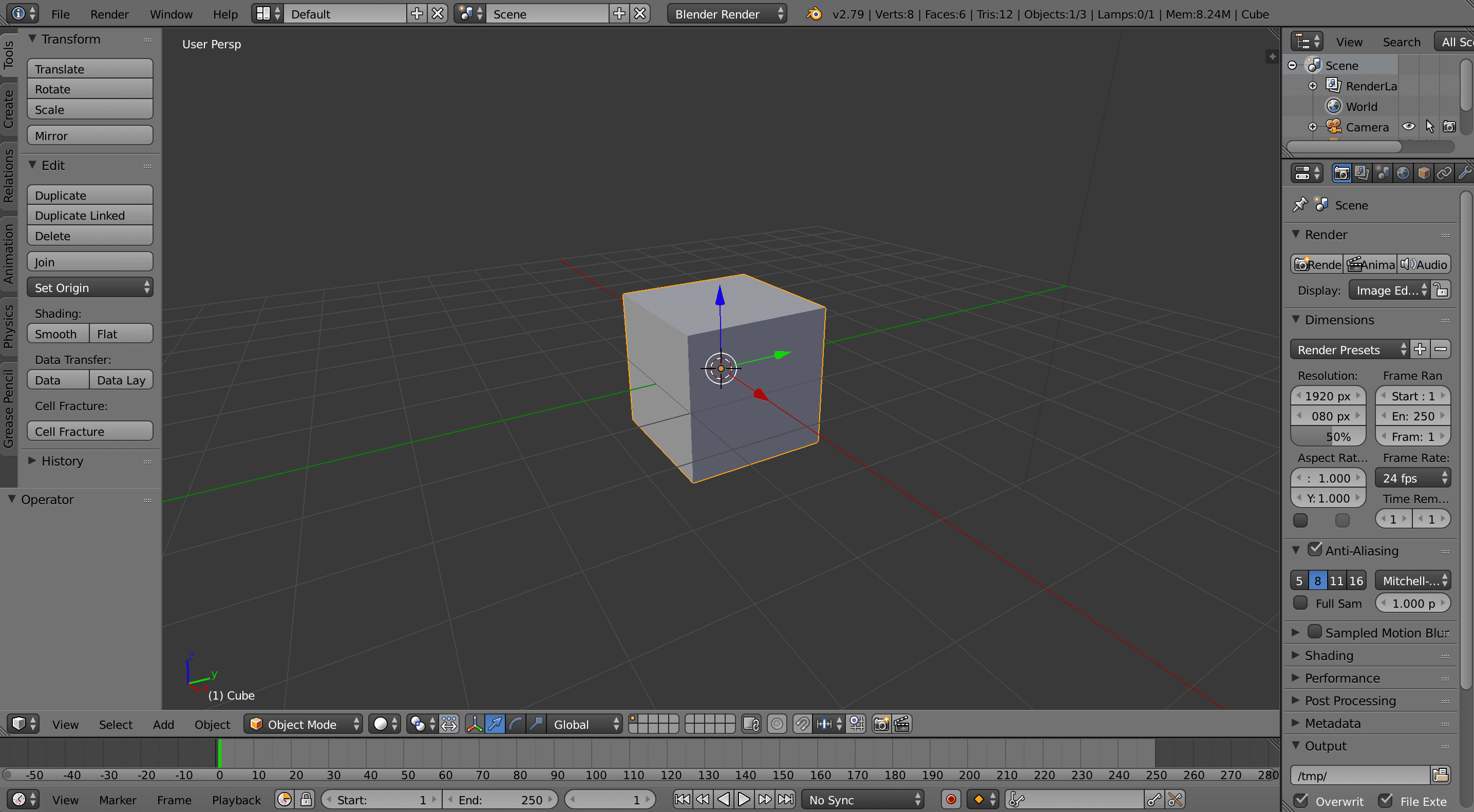Click the Duplicate Linked button
Viewport: 1474px width, 812px height.
pos(90,215)
